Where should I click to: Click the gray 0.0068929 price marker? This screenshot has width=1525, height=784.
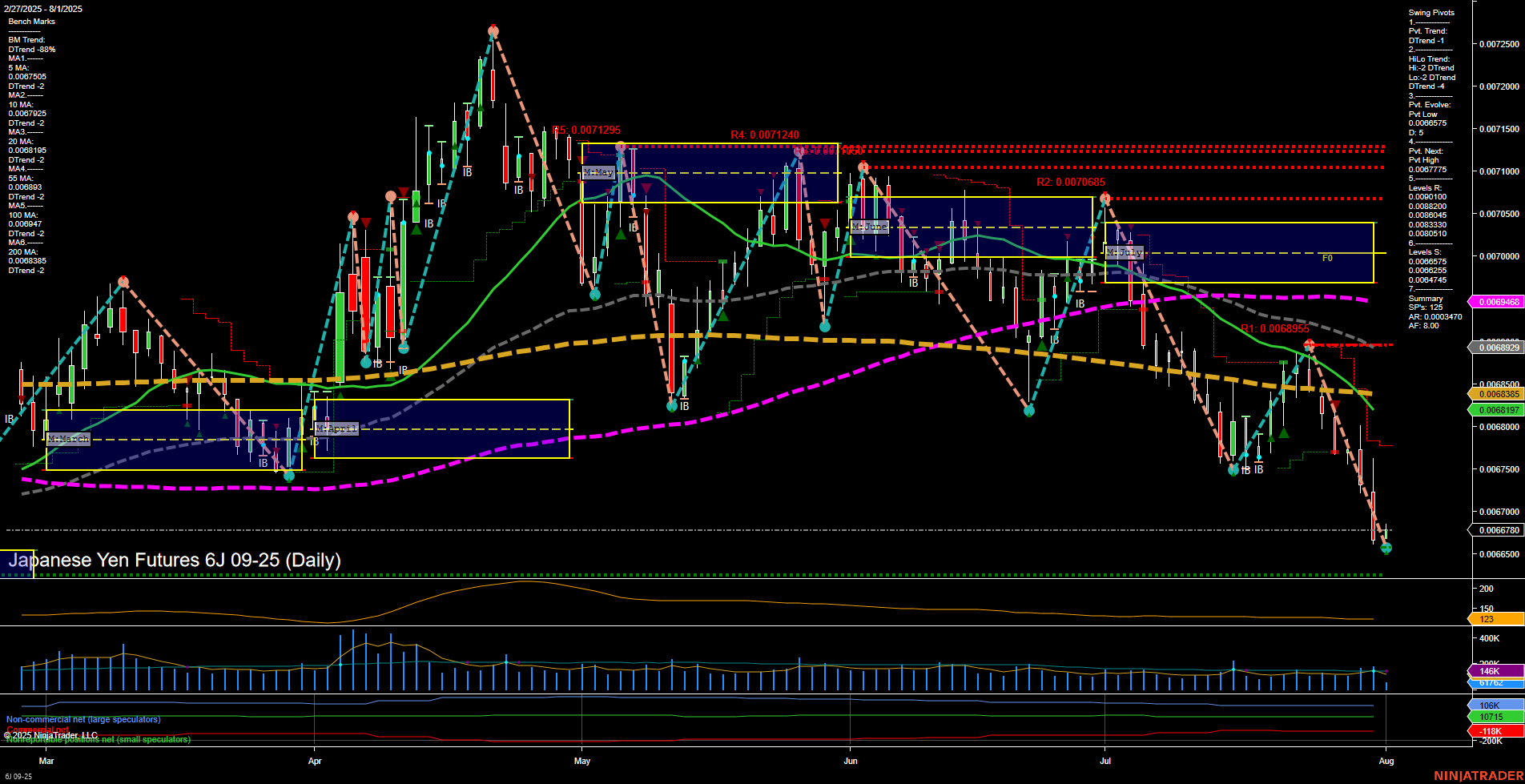[x=1496, y=348]
